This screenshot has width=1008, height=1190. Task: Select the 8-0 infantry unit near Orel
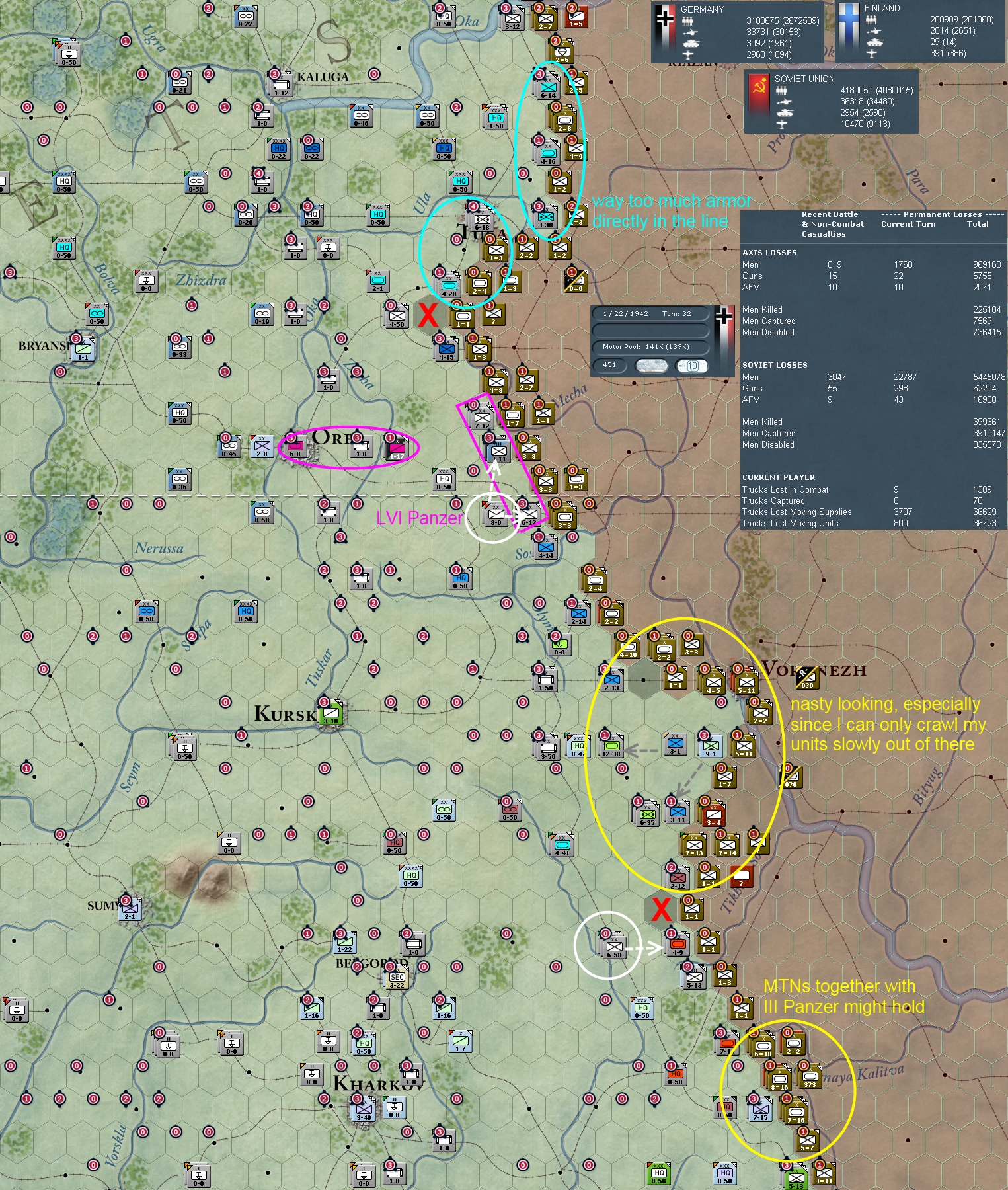[496, 514]
